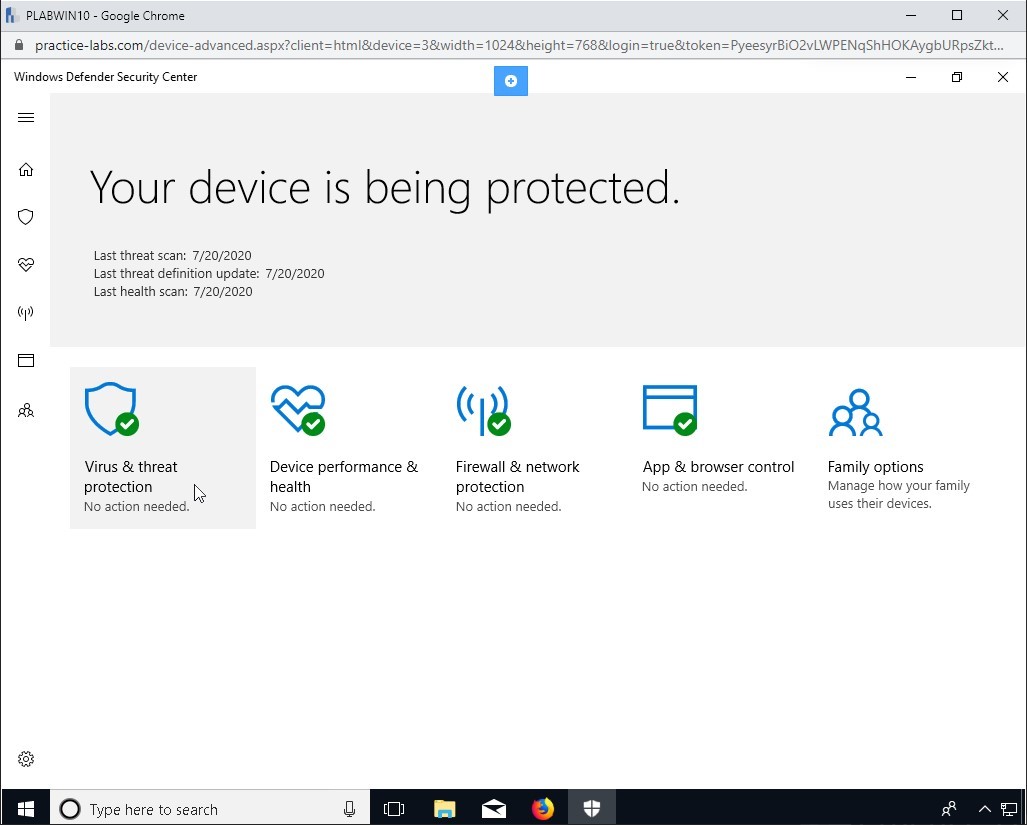Screen dimensions: 1027x825
Task: Select the Virus & threat protection tile
Action: (x=162, y=447)
